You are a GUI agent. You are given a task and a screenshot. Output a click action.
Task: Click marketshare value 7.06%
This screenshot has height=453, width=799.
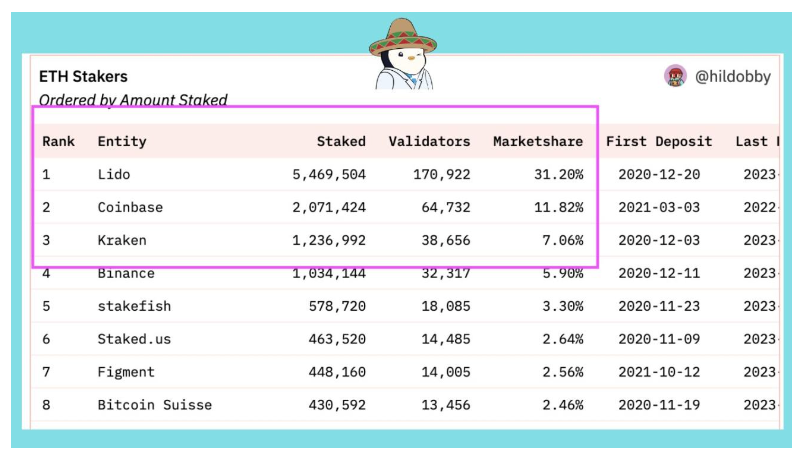point(563,240)
